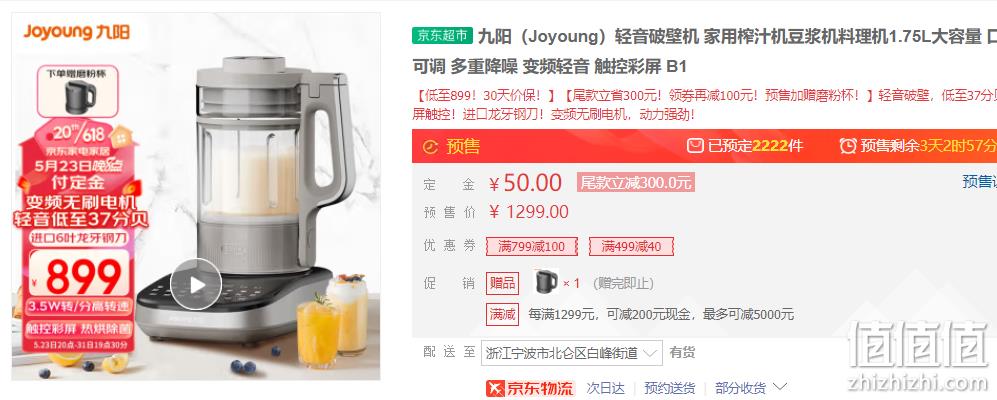Click the 满减 promotion label
This screenshot has width=997, height=400.
point(502,314)
